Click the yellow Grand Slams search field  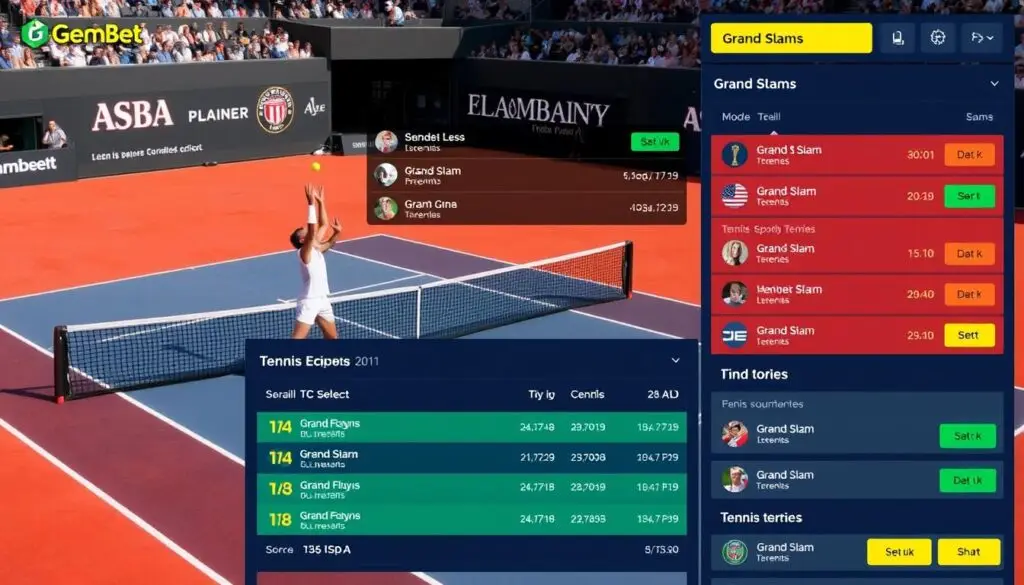790,38
